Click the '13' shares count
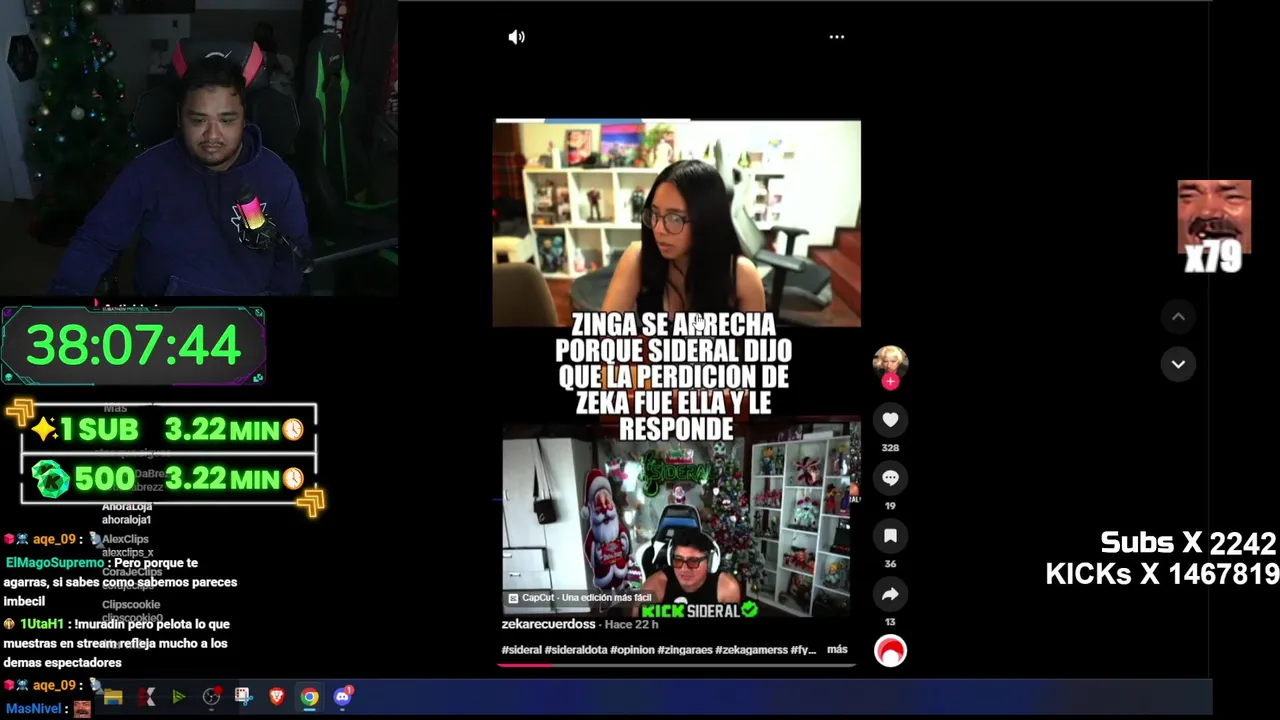1280x720 pixels. [890, 622]
